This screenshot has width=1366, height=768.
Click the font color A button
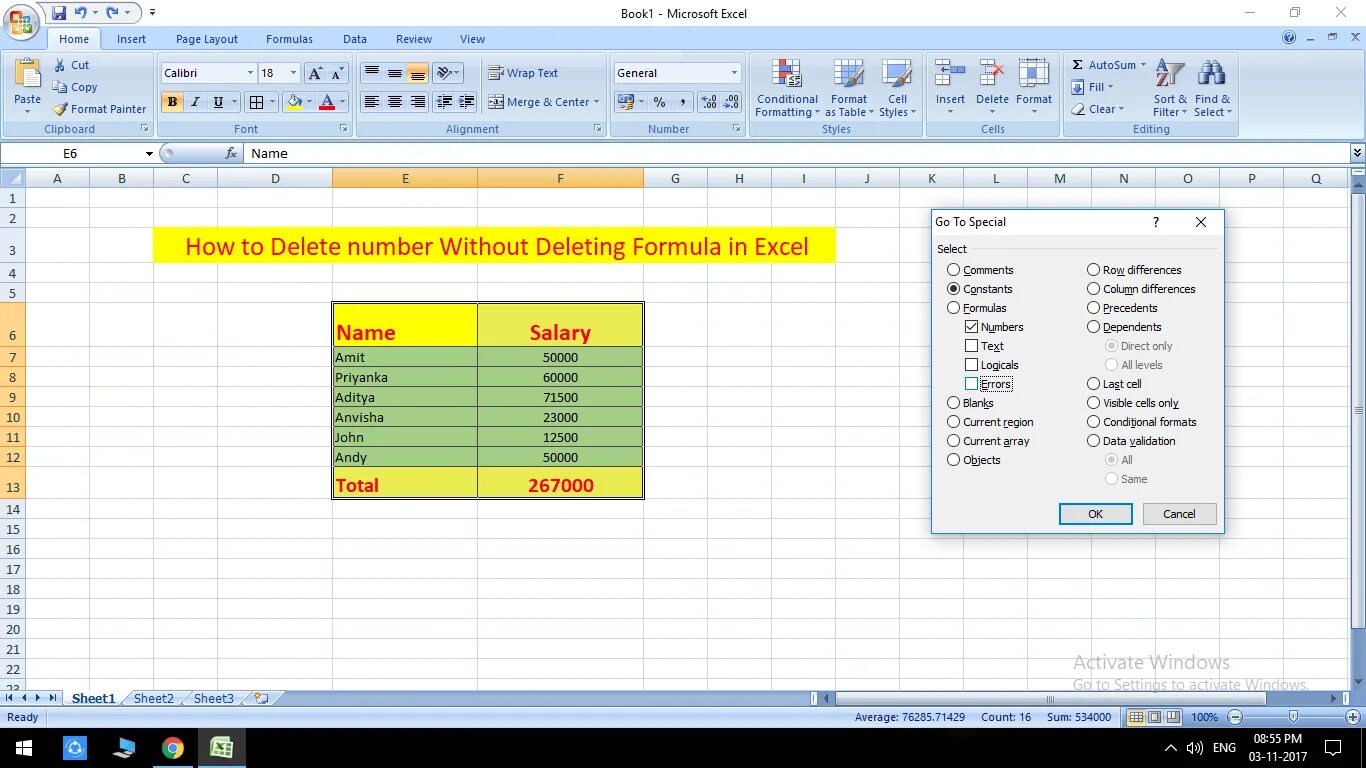pos(326,102)
